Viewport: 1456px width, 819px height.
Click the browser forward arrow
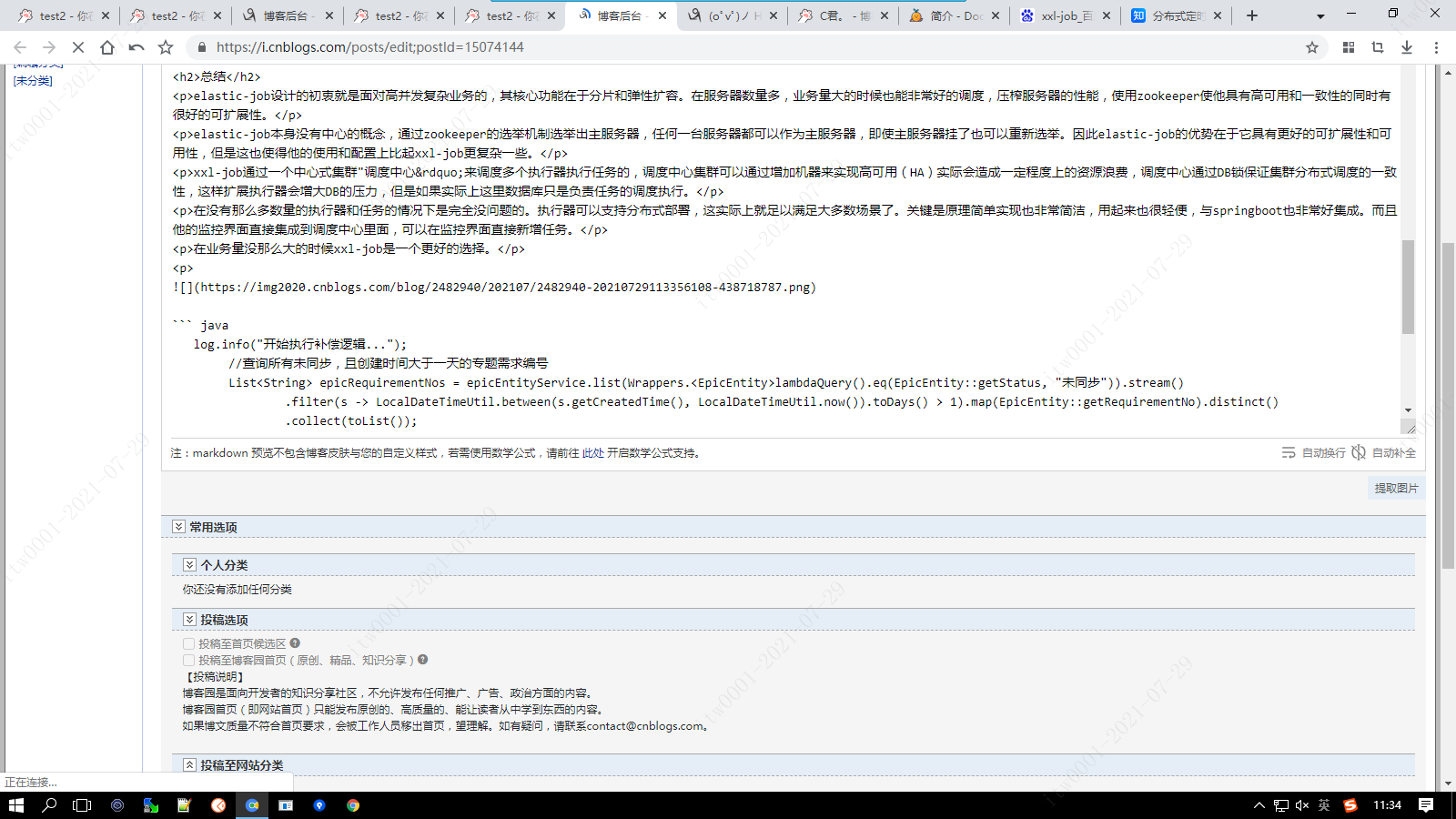point(49,47)
